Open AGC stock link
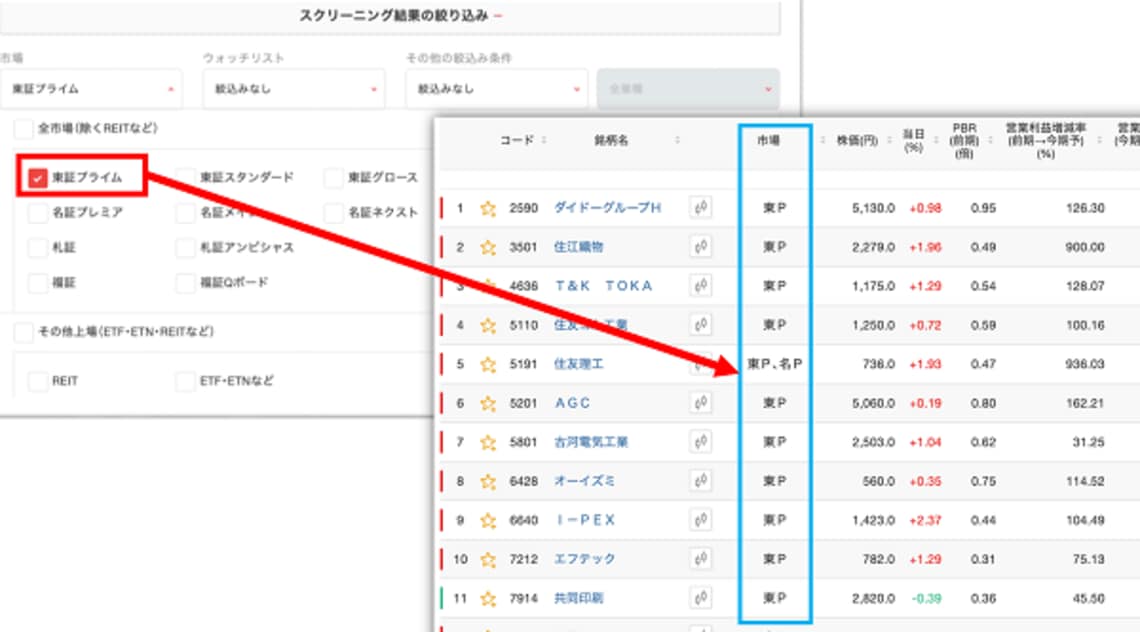 pos(572,403)
